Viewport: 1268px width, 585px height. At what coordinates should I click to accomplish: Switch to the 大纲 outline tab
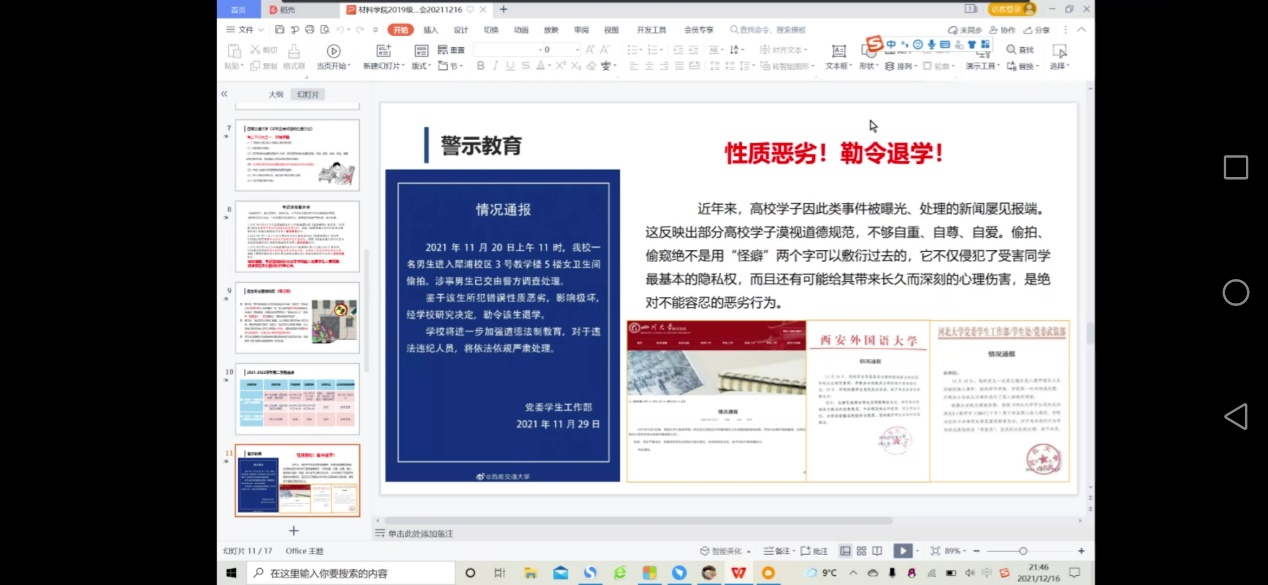(275, 94)
